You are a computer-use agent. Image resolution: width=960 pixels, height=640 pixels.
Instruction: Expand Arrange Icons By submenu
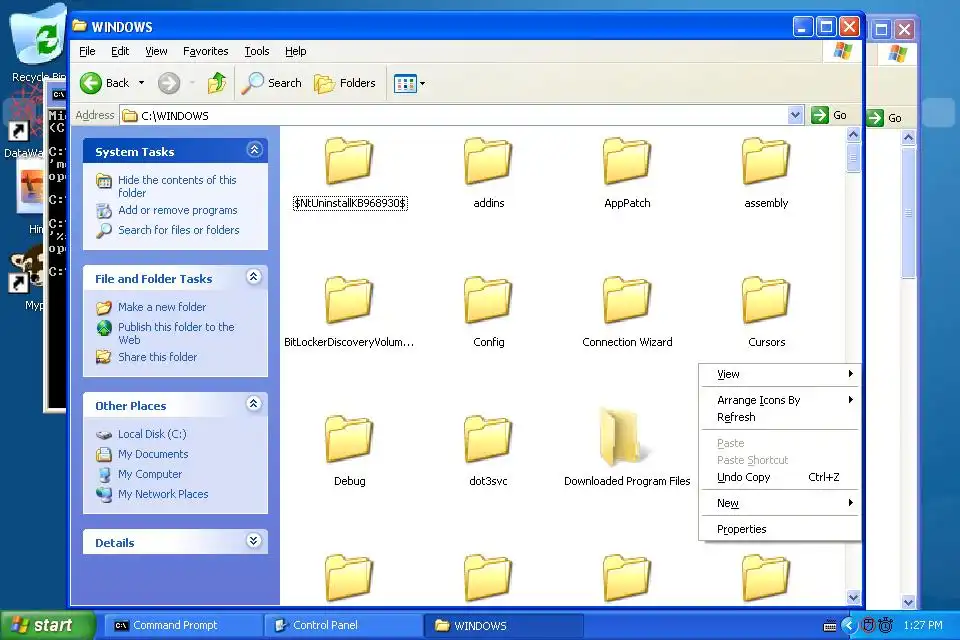[779, 400]
